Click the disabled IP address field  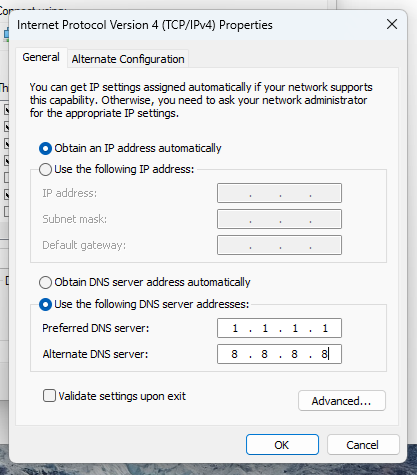point(279,193)
